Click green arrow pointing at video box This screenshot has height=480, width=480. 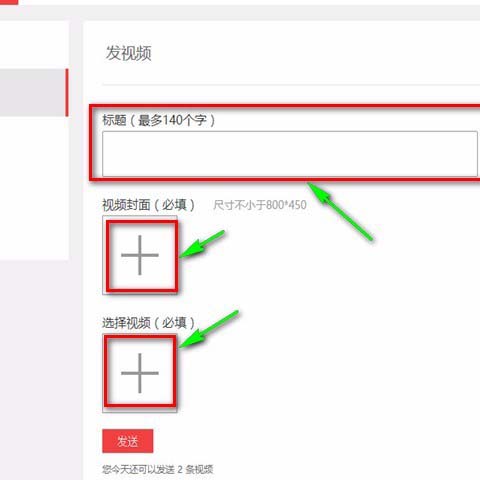pyautogui.click(x=209, y=329)
